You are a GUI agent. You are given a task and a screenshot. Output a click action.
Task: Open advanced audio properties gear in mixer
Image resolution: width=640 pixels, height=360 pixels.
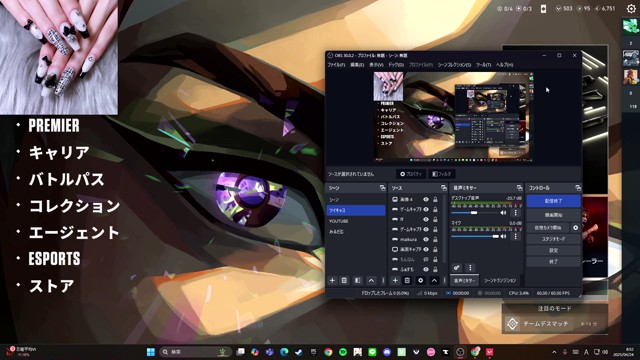click(456, 268)
